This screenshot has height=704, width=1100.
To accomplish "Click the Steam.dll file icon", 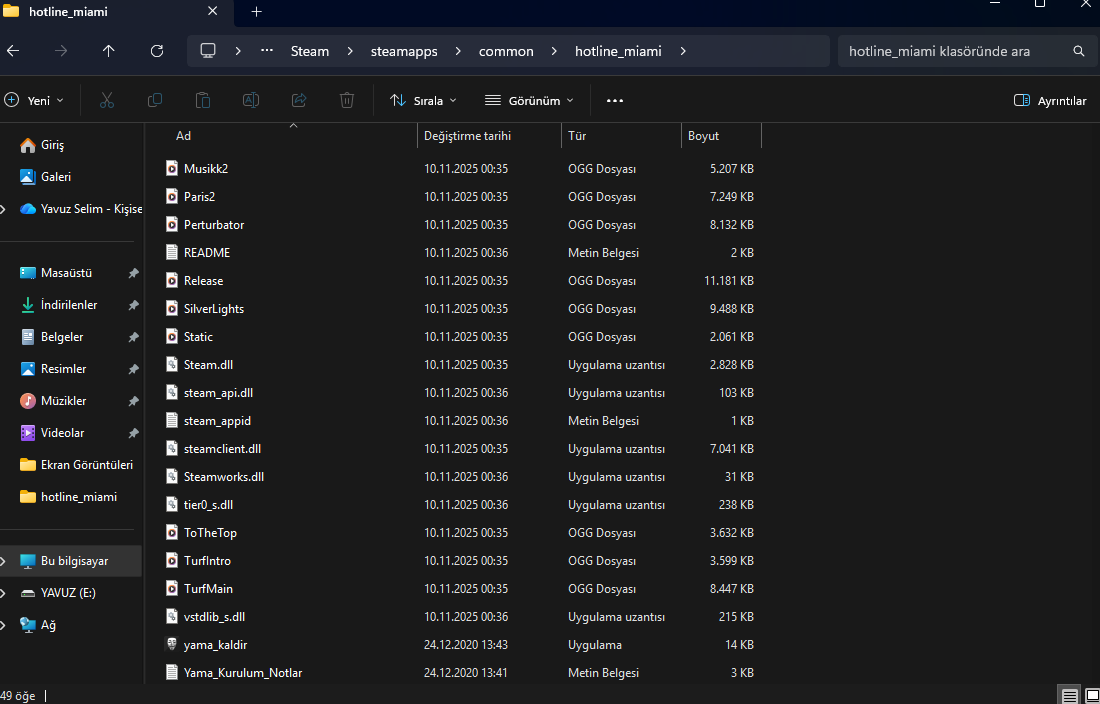I will [172, 365].
